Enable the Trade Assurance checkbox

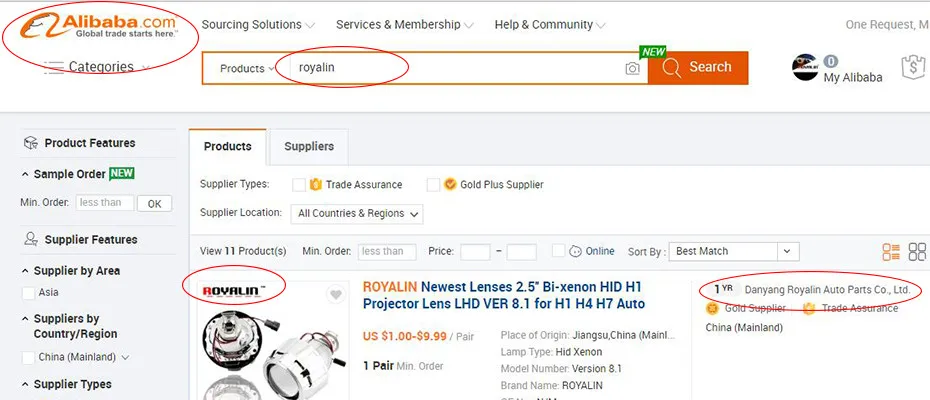tap(299, 185)
